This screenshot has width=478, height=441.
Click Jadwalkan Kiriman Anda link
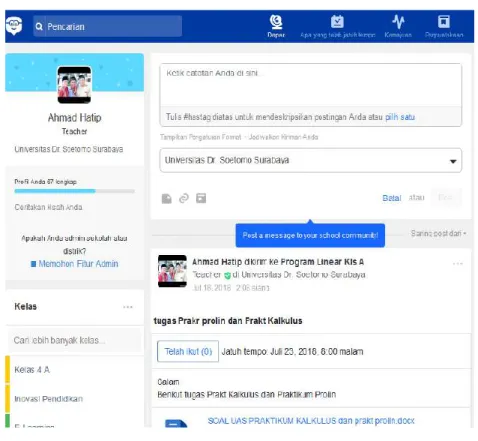tap(283, 137)
